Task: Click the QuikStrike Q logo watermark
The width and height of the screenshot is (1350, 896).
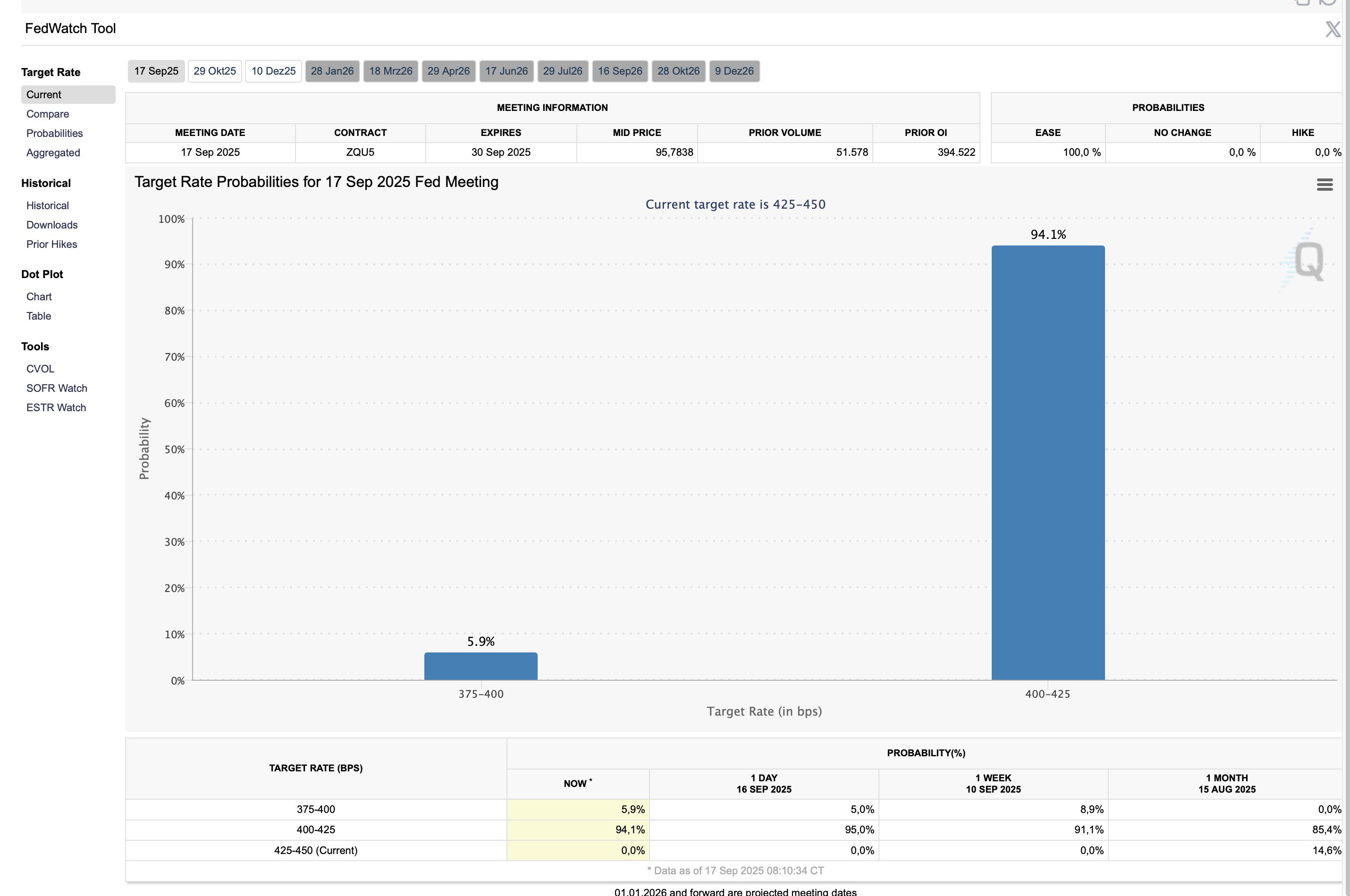Action: coord(1308,261)
